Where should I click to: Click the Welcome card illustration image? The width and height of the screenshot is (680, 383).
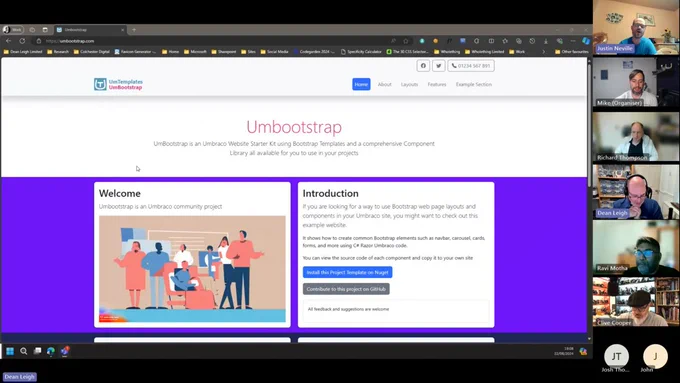(192, 268)
